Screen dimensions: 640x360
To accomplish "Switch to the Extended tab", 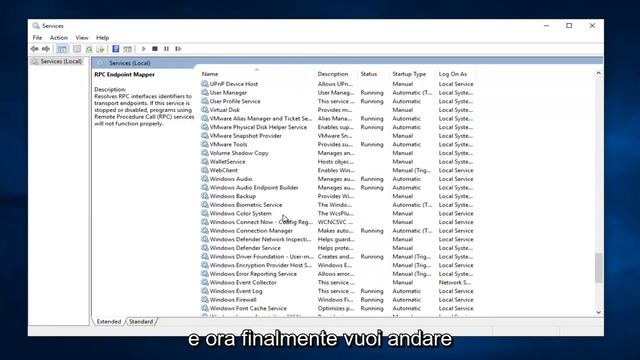I will [109, 322].
